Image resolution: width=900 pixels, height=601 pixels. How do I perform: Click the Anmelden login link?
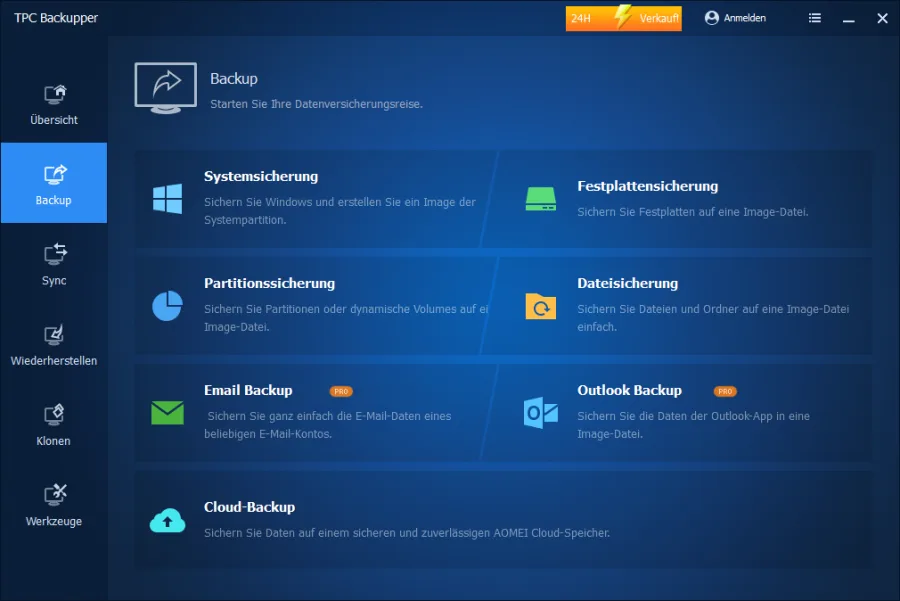[x=744, y=18]
